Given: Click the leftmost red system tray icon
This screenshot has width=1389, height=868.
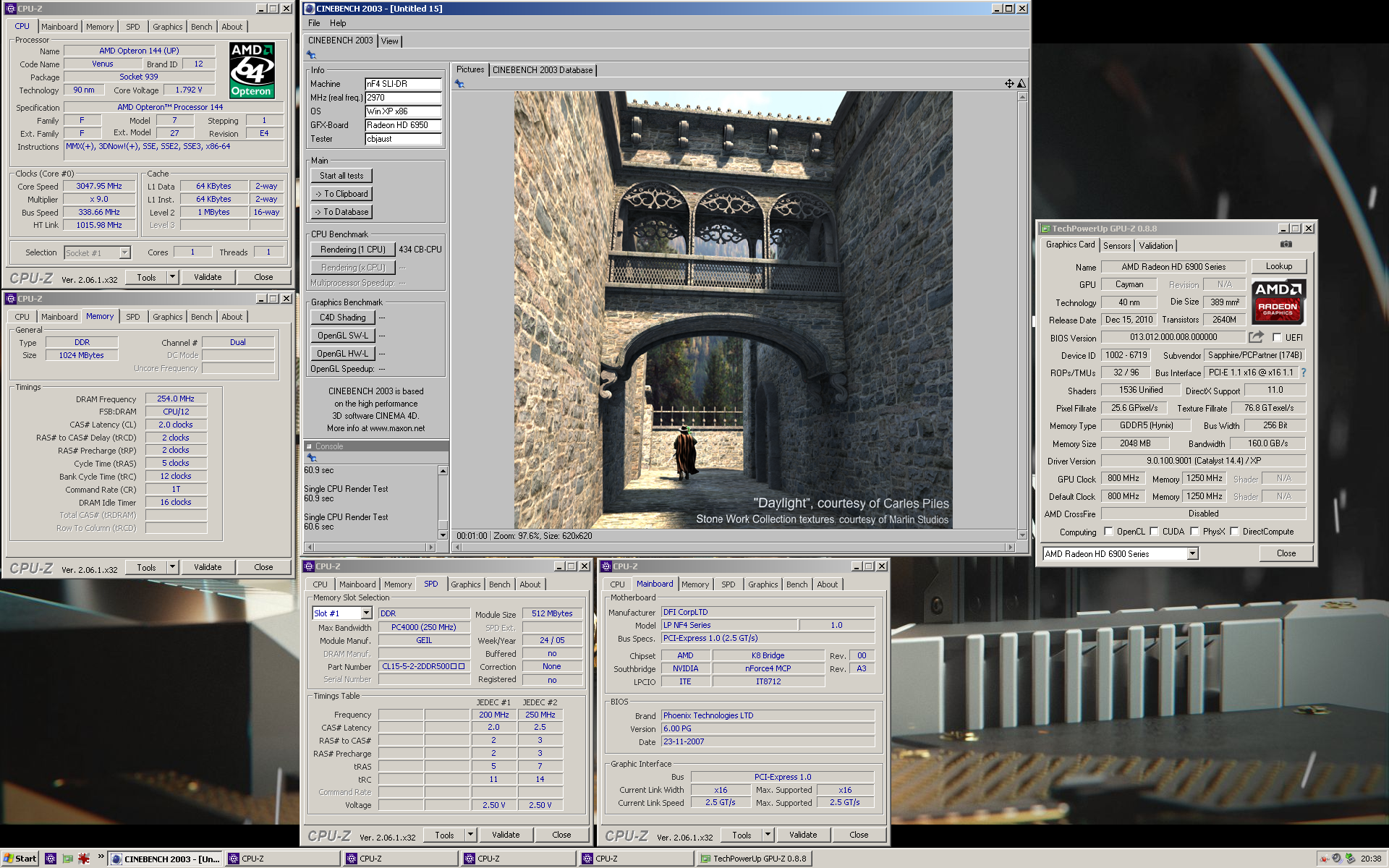Looking at the screenshot, I should click(x=1324, y=859).
